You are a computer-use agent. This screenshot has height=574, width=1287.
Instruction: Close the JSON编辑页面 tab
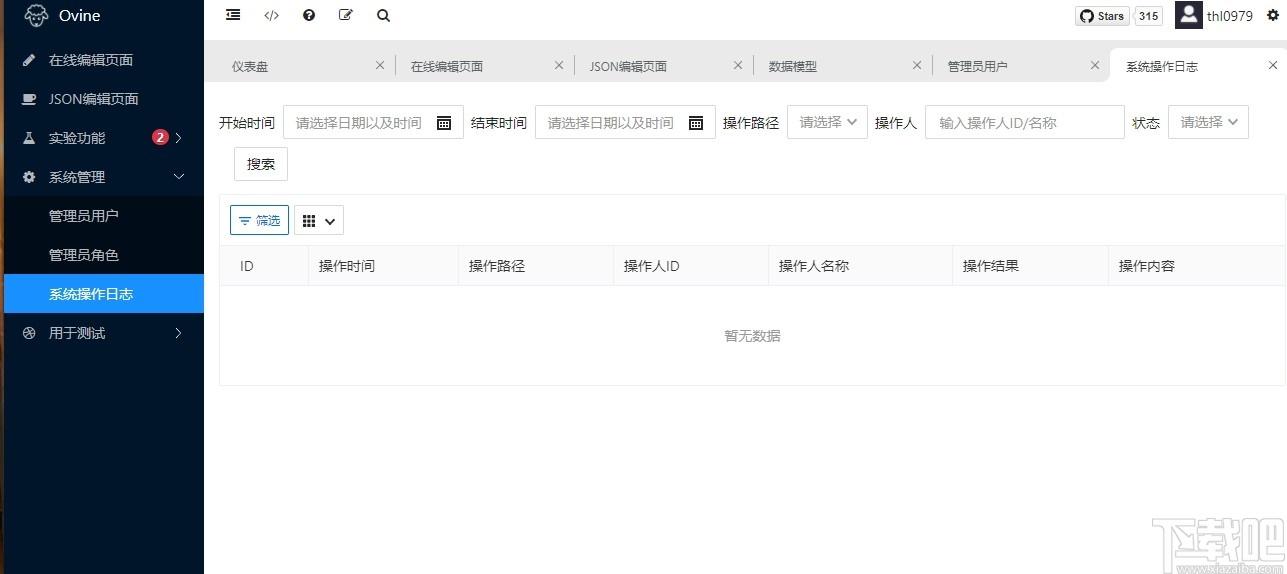(738, 65)
